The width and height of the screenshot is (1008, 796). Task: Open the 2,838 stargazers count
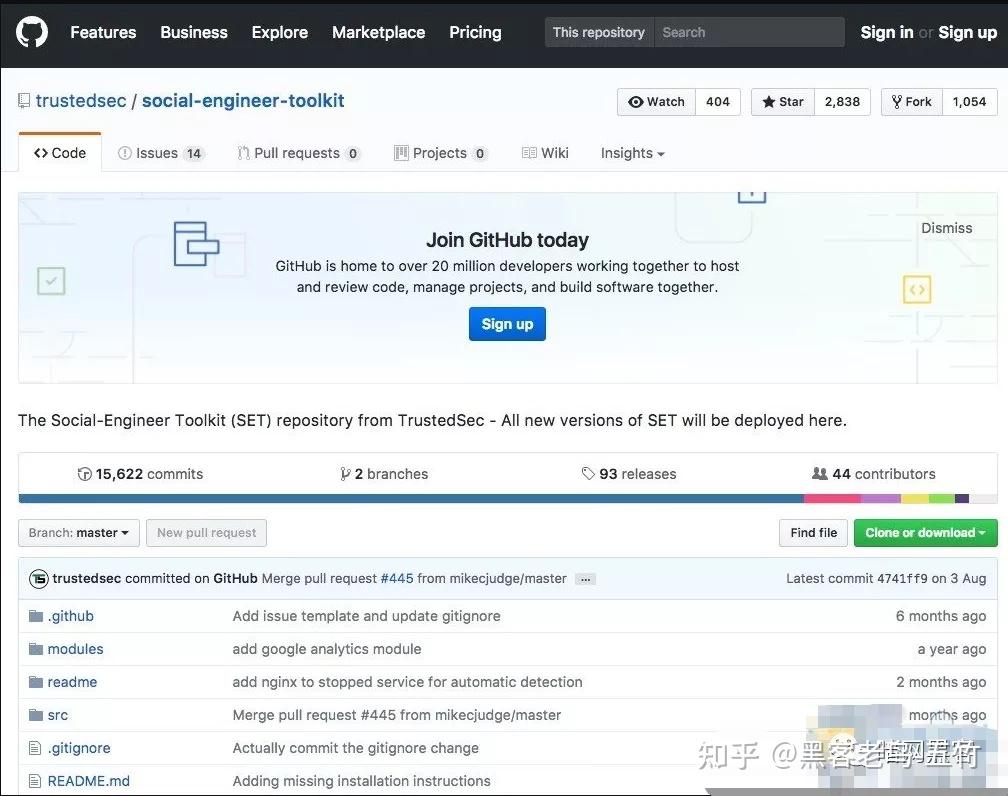point(842,102)
